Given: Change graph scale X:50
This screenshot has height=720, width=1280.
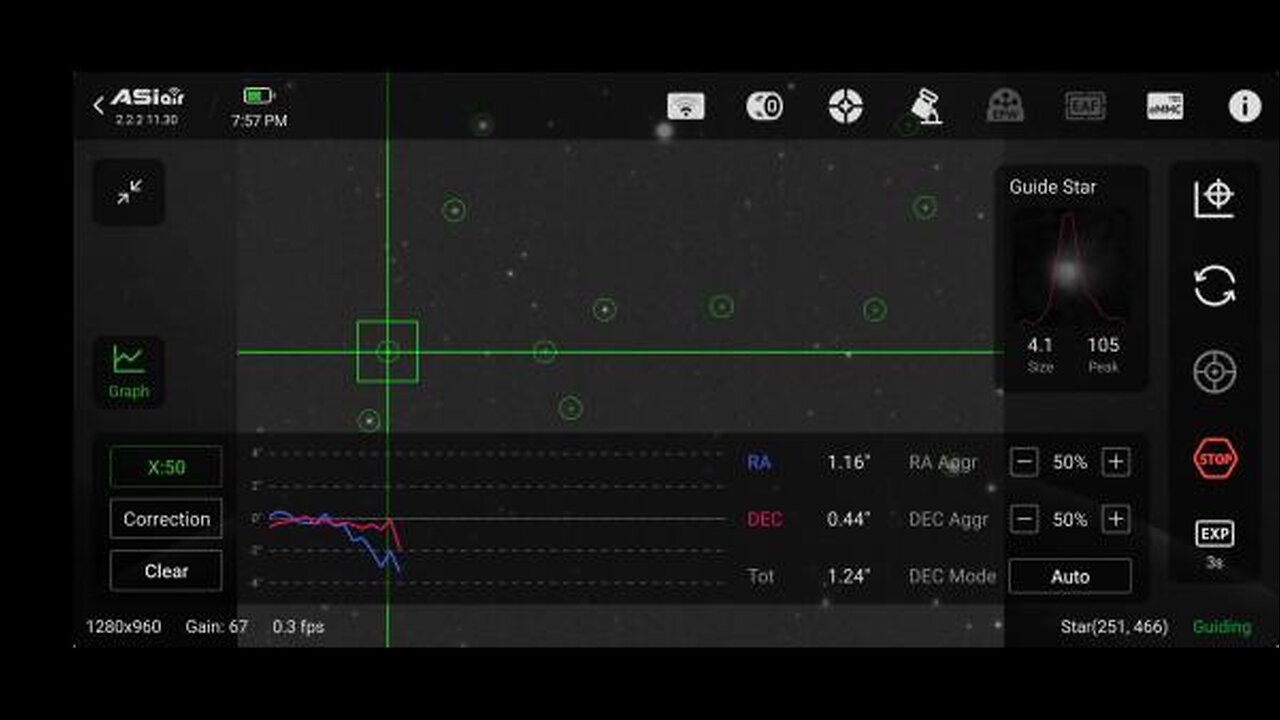Looking at the screenshot, I should point(166,467).
